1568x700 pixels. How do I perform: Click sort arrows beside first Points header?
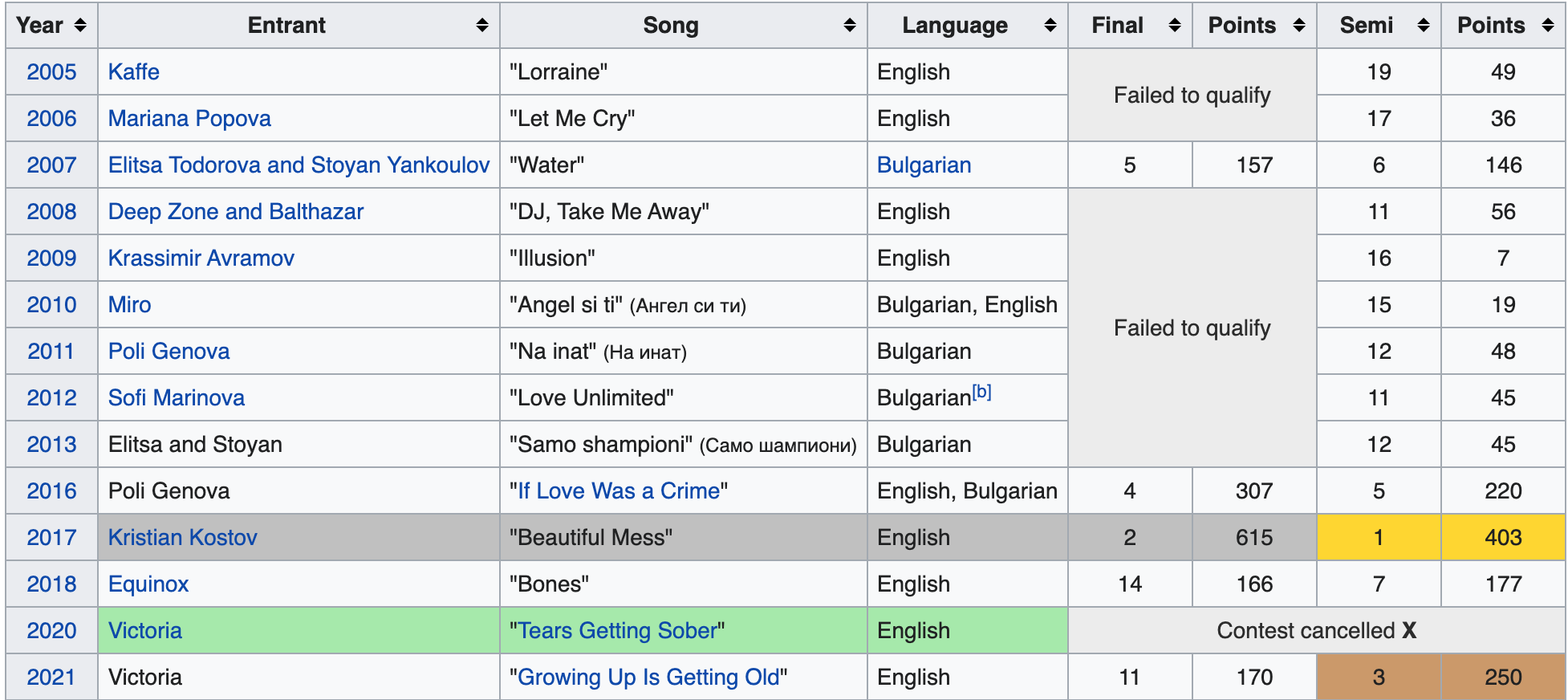click(x=1298, y=26)
